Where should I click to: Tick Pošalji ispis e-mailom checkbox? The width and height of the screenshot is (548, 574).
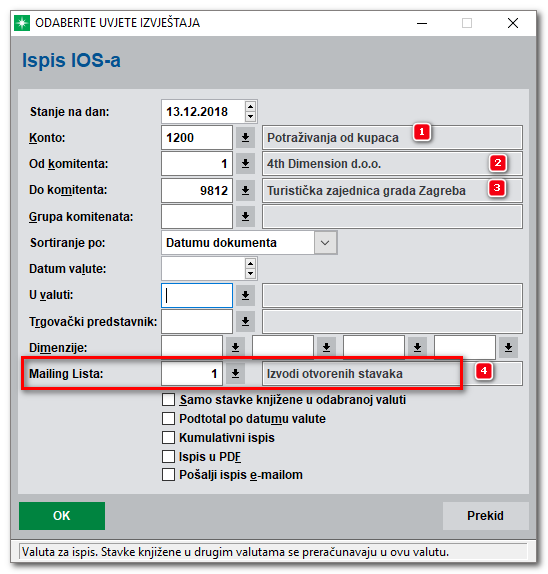[x=168, y=475]
